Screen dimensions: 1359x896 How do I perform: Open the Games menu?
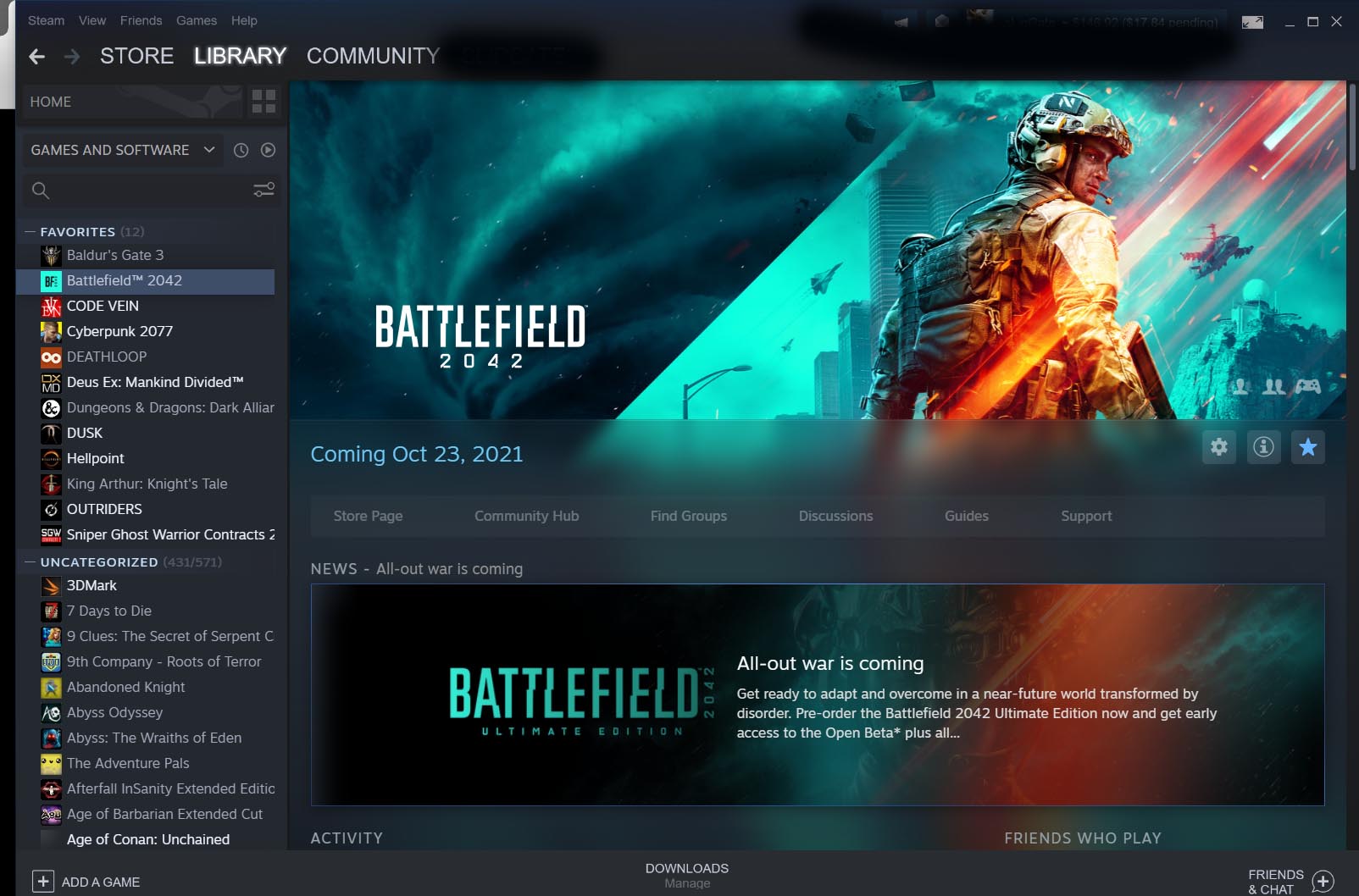coord(197,20)
